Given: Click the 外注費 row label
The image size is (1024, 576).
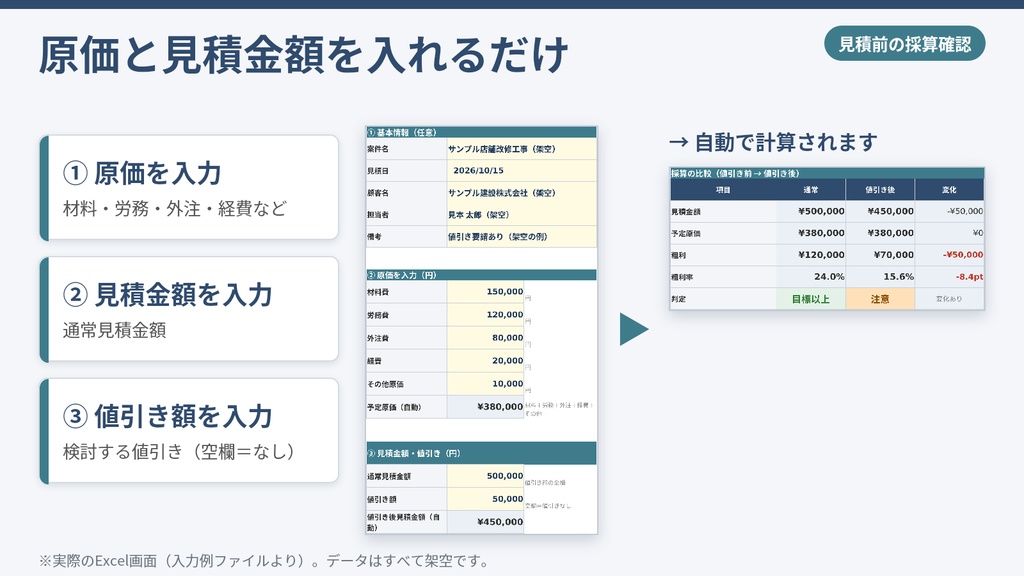Looking at the screenshot, I should (377, 338).
